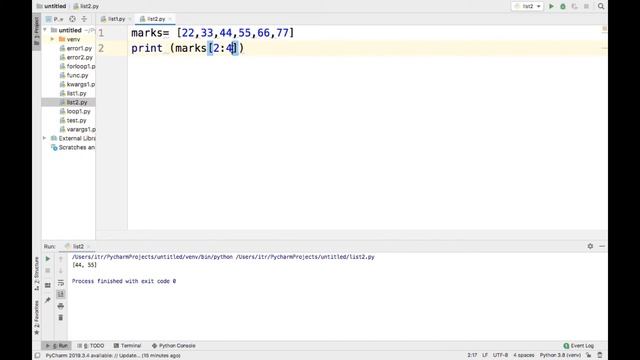Clear all console output with trash icon
The width and height of the screenshot is (640, 360).
click(61, 318)
